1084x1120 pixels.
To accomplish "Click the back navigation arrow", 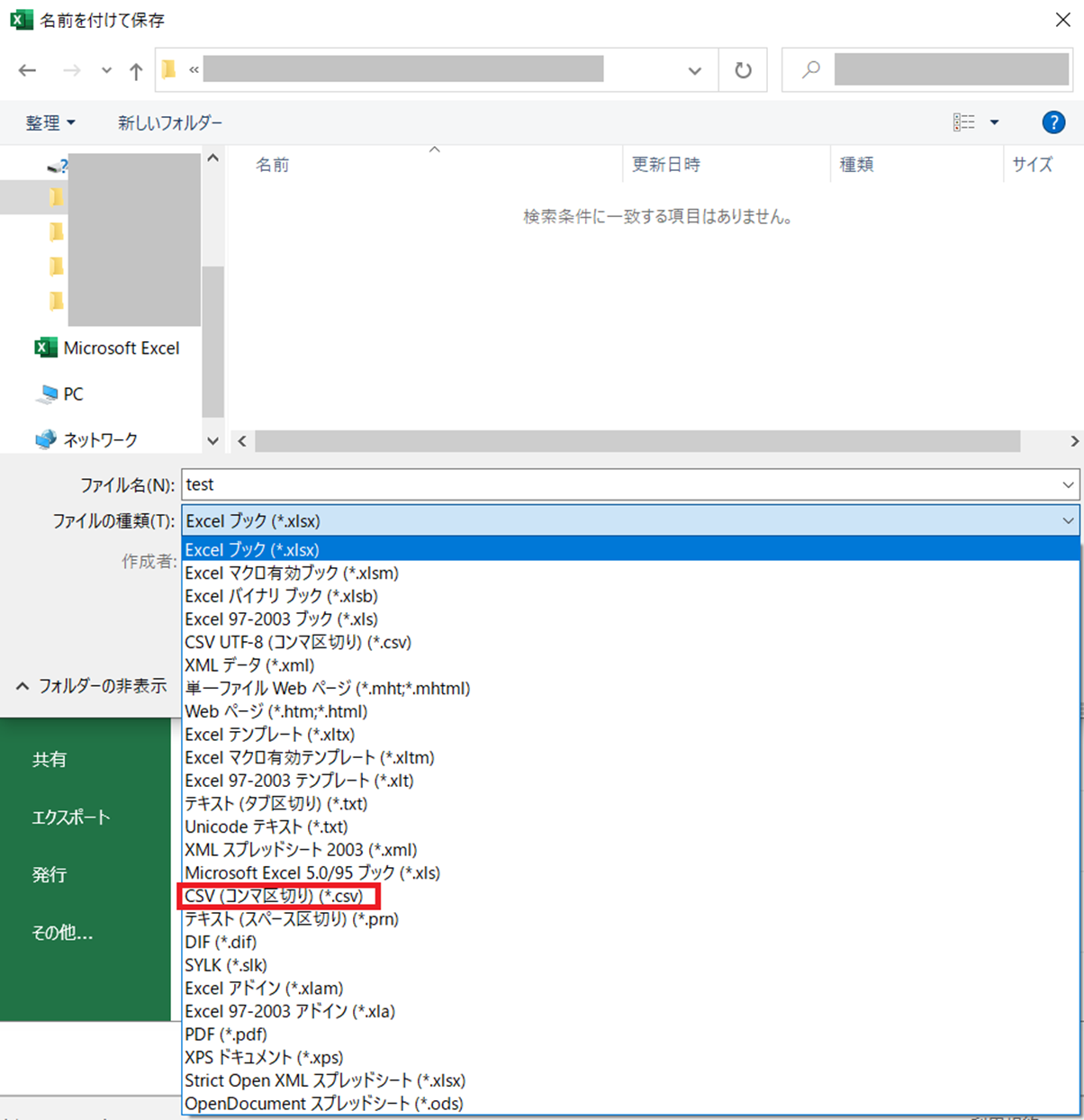I will point(27,70).
